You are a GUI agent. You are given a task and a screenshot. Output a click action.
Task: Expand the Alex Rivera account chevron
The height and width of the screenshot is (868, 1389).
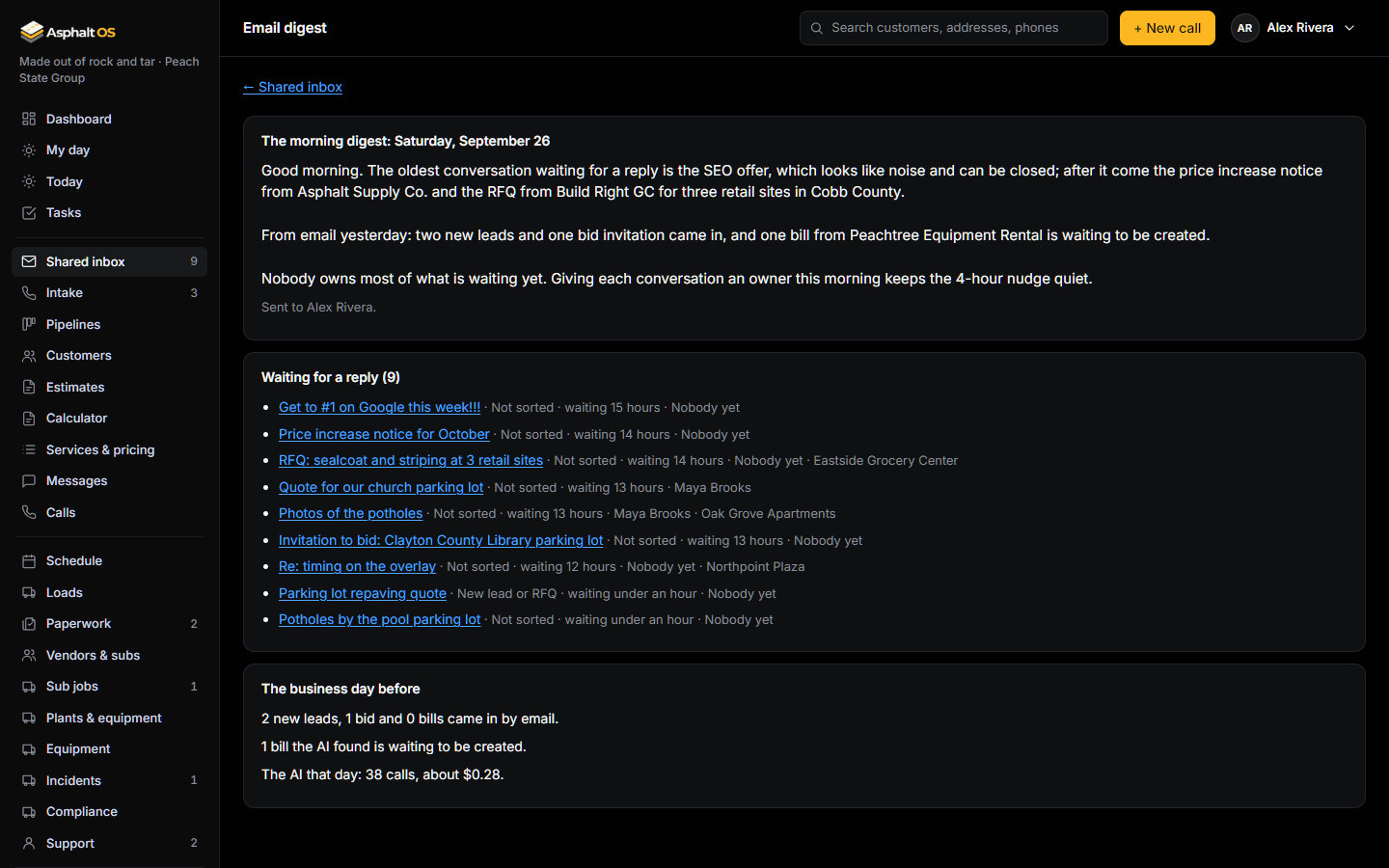pyautogui.click(x=1349, y=28)
